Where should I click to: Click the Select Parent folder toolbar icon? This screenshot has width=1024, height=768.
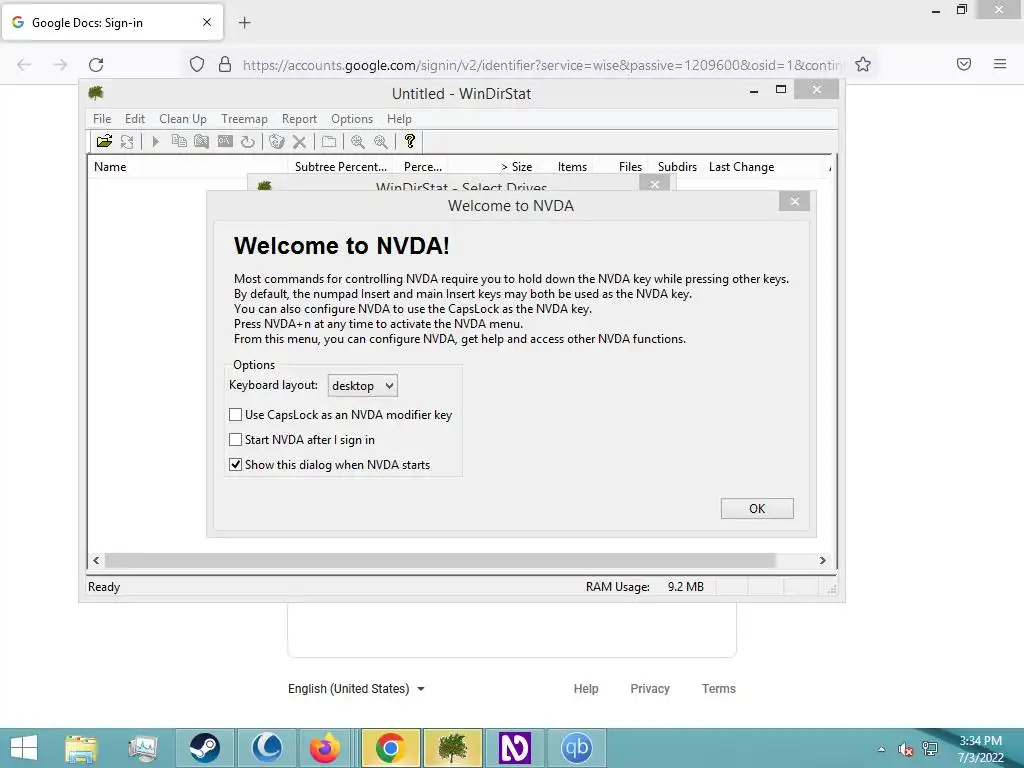[329, 141]
